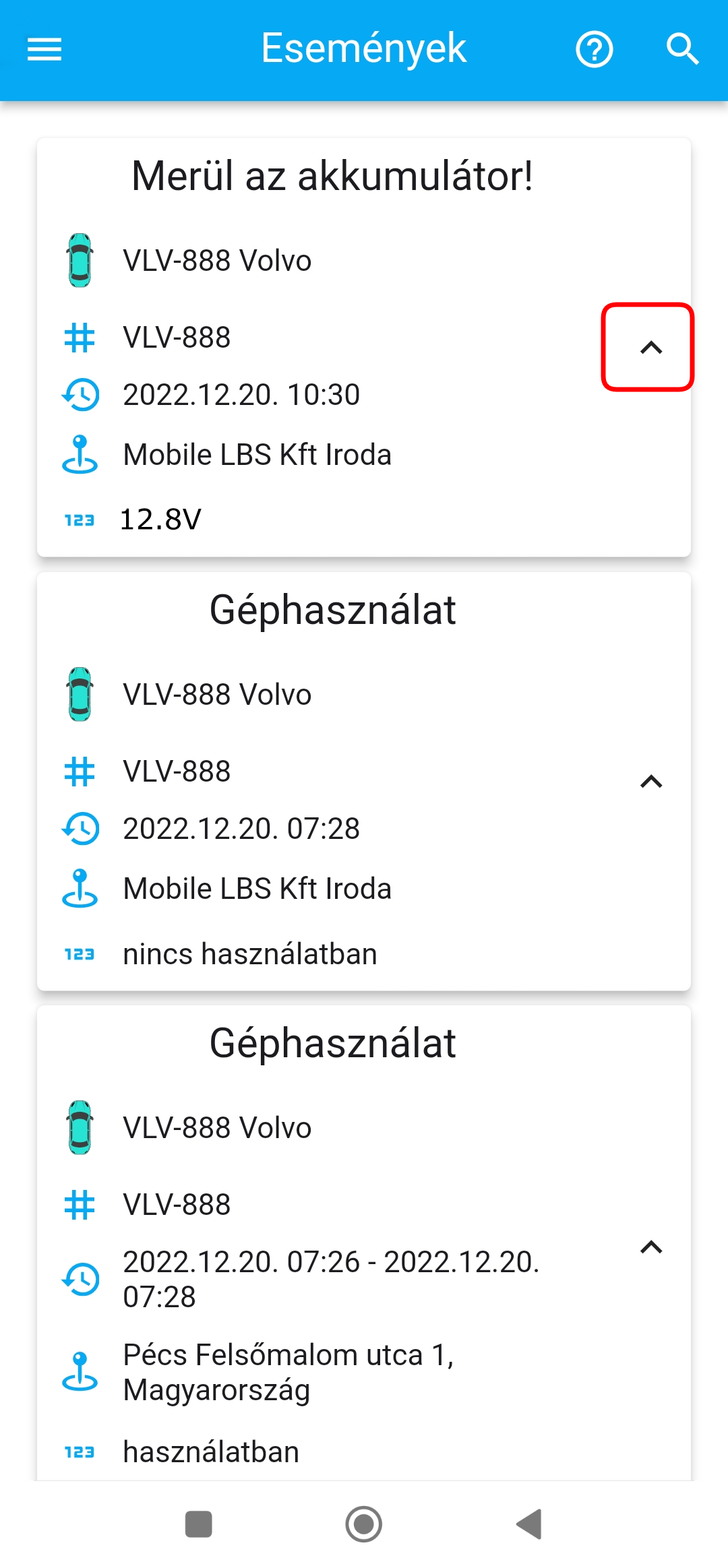Tap the 'nincs használatban' status text
The width and height of the screenshot is (728, 1568).
click(250, 954)
